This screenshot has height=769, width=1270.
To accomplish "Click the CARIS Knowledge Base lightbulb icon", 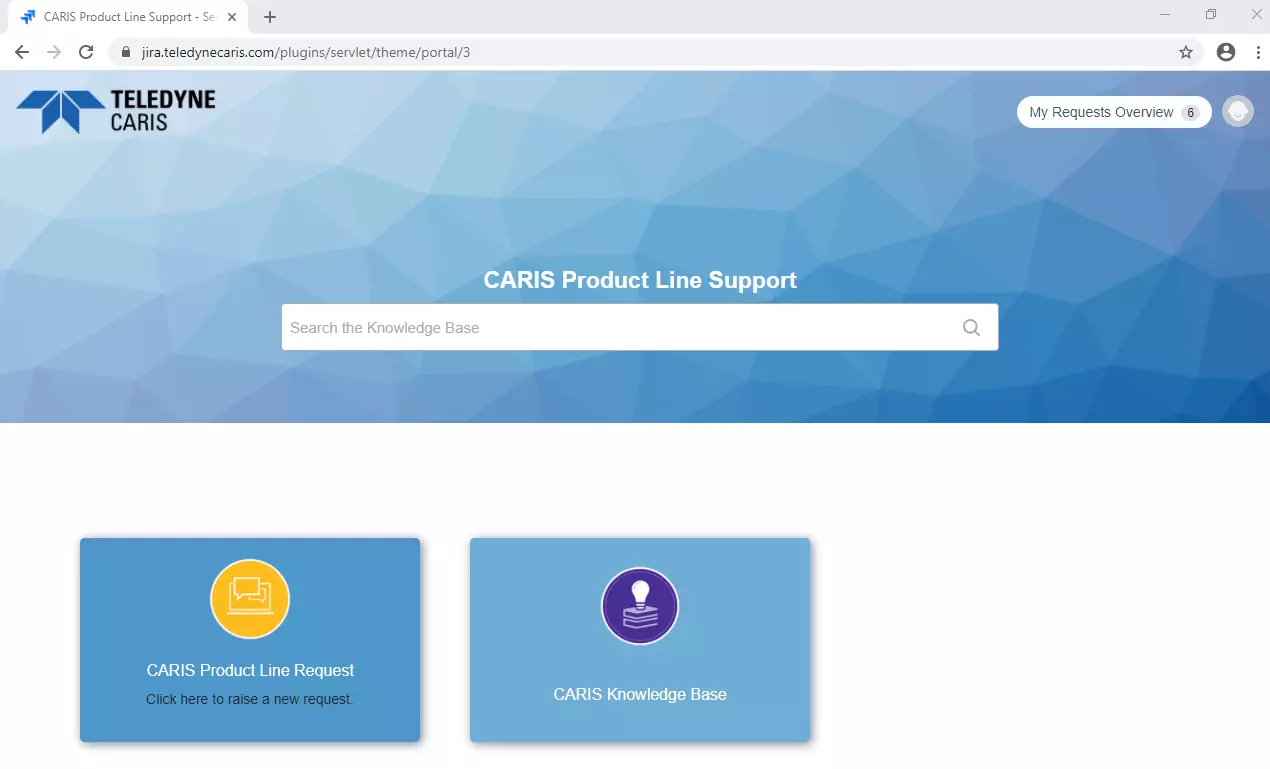I will pos(639,605).
